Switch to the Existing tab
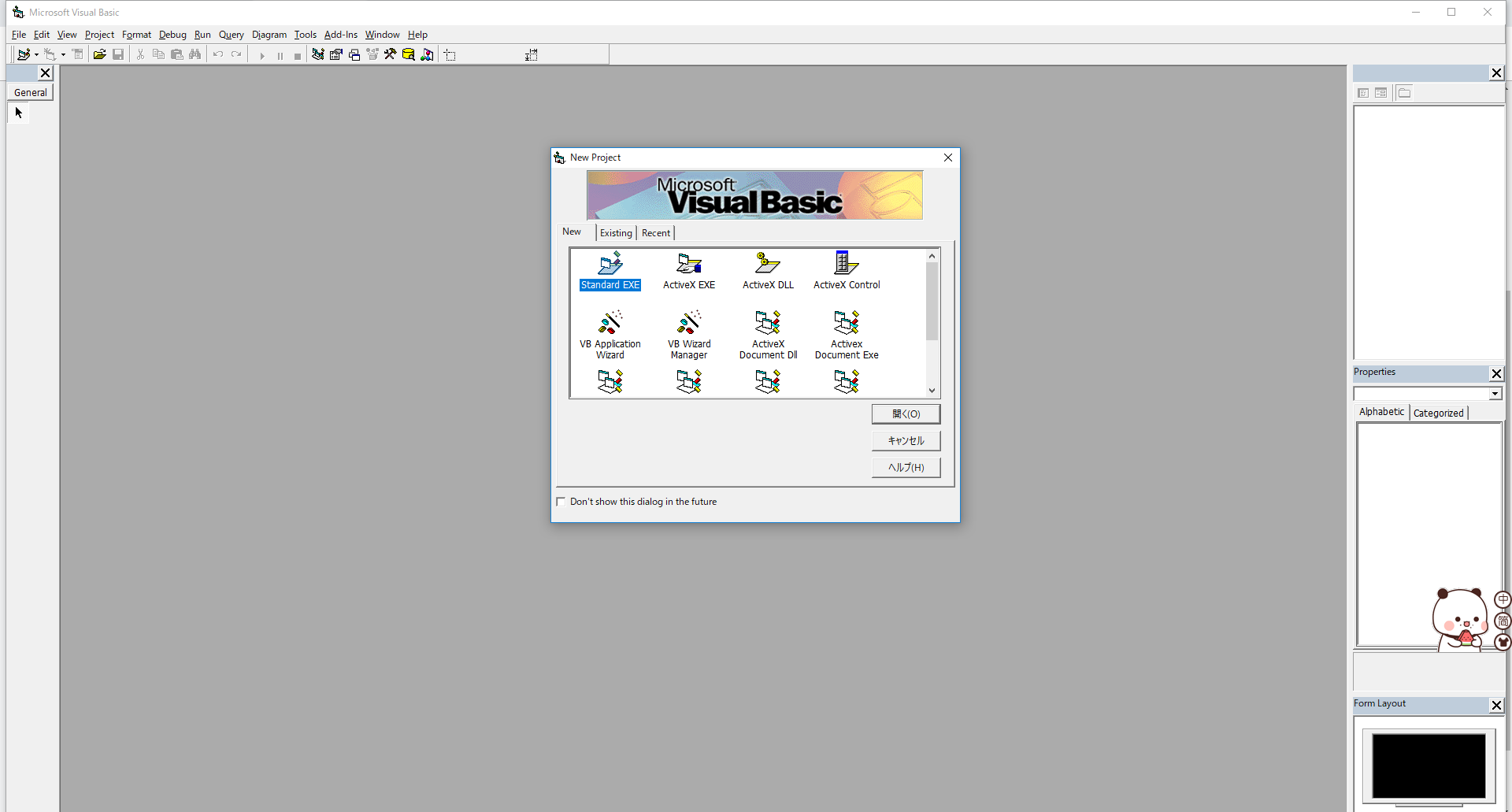The width and height of the screenshot is (1512, 812). (616, 232)
